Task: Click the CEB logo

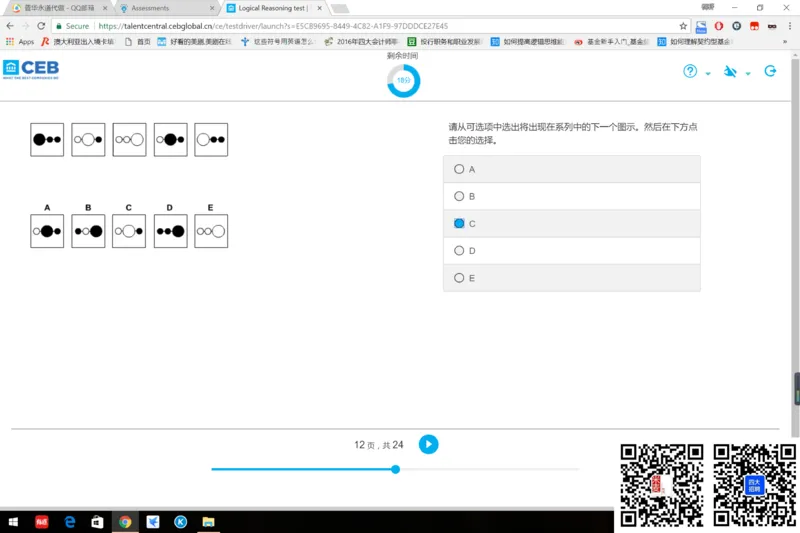Action: (31, 69)
